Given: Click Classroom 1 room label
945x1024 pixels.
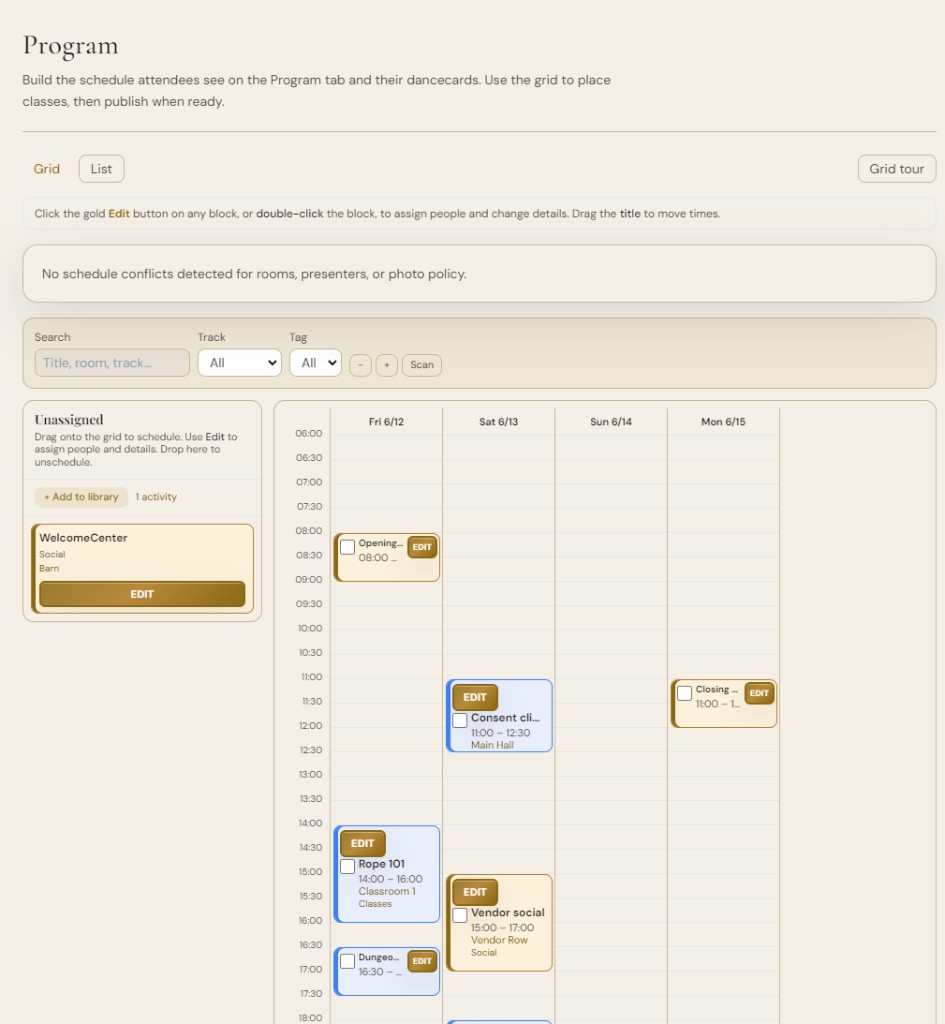Looking at the screenshot, I should (x=387, y=891).
